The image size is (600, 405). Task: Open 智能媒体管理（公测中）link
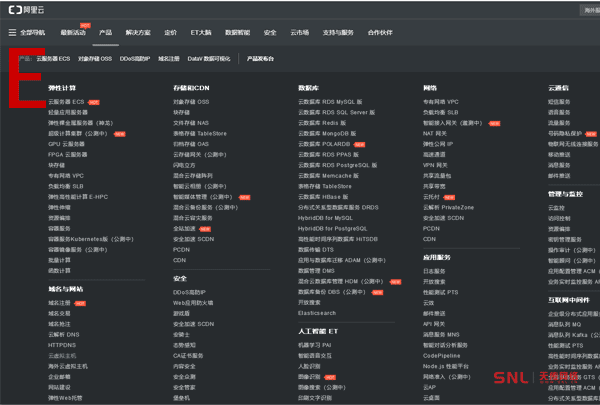coord(203,197)
